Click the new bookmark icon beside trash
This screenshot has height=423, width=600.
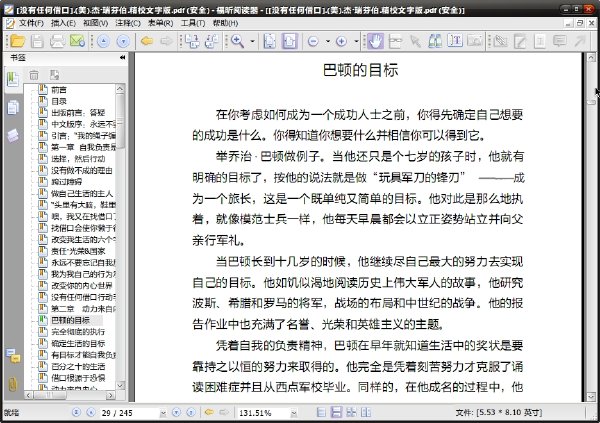click(54, 75)
